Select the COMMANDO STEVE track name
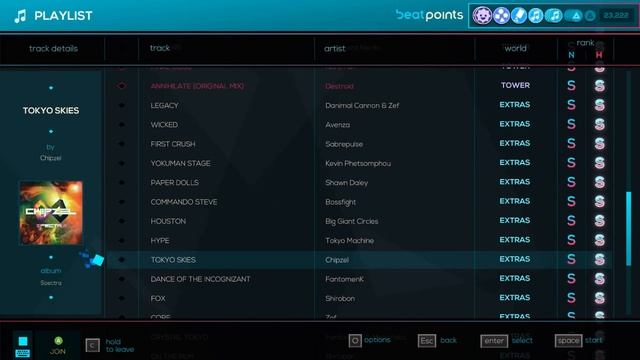The width and height of the screenshot is (640, 360). [x=184, y=202]
